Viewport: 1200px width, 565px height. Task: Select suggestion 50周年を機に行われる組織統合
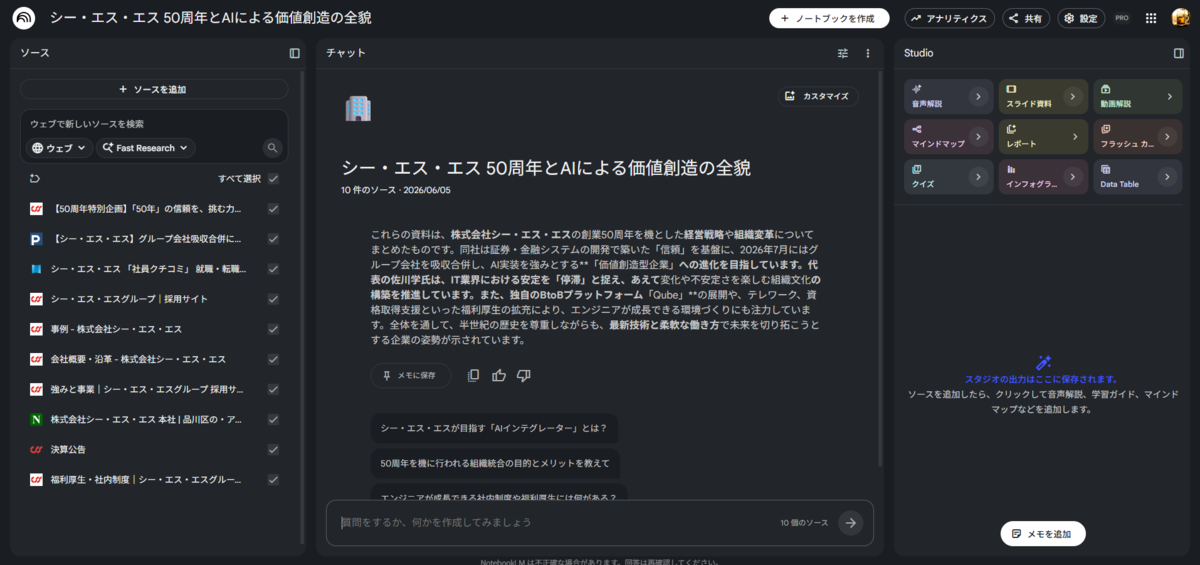[495, 464]
